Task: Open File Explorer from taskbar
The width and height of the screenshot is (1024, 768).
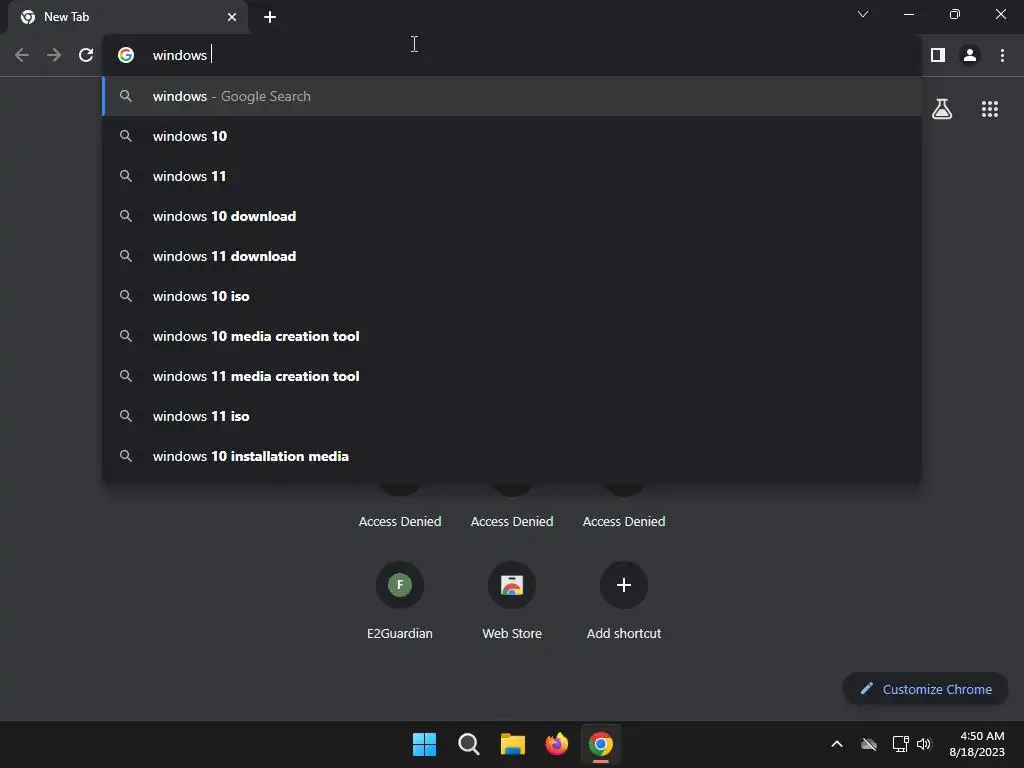Action: (x=513, y=744)
